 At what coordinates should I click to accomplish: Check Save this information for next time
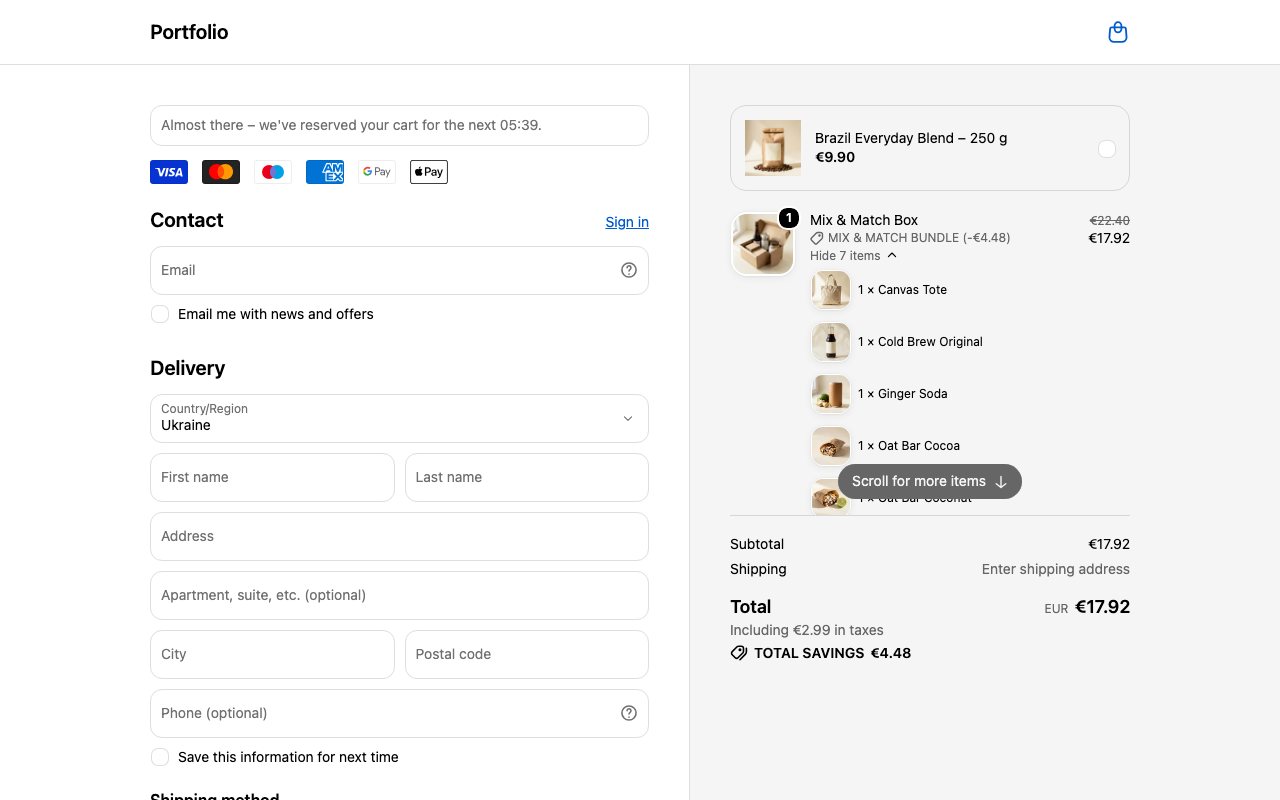point(160,757)
